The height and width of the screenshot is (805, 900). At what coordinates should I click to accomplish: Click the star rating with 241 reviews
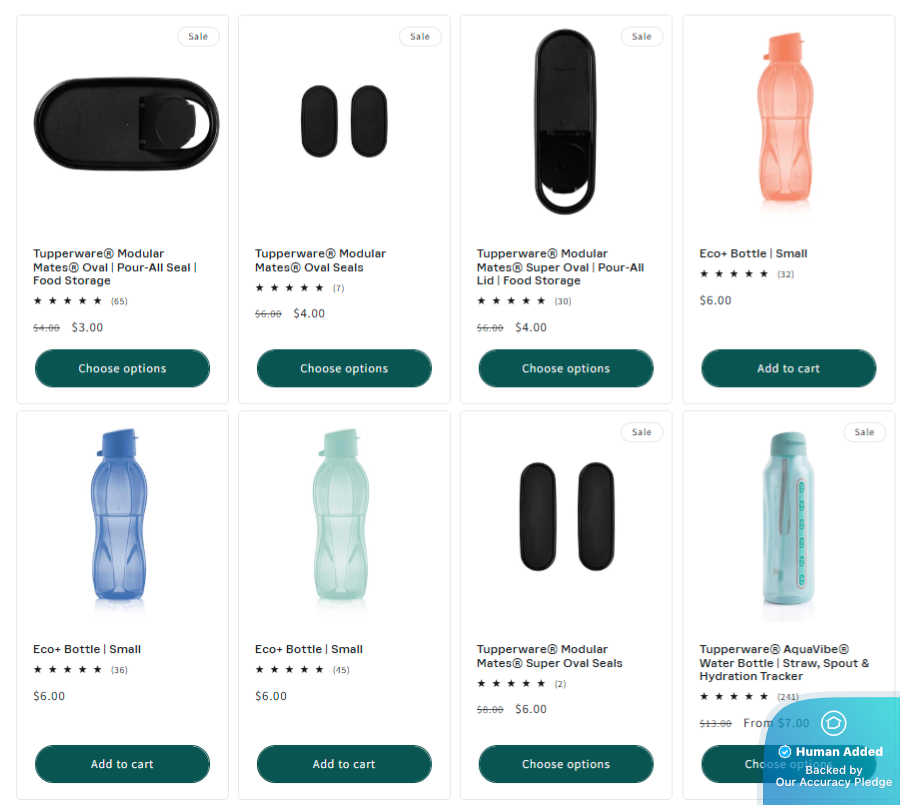click(x=735, y=697)
